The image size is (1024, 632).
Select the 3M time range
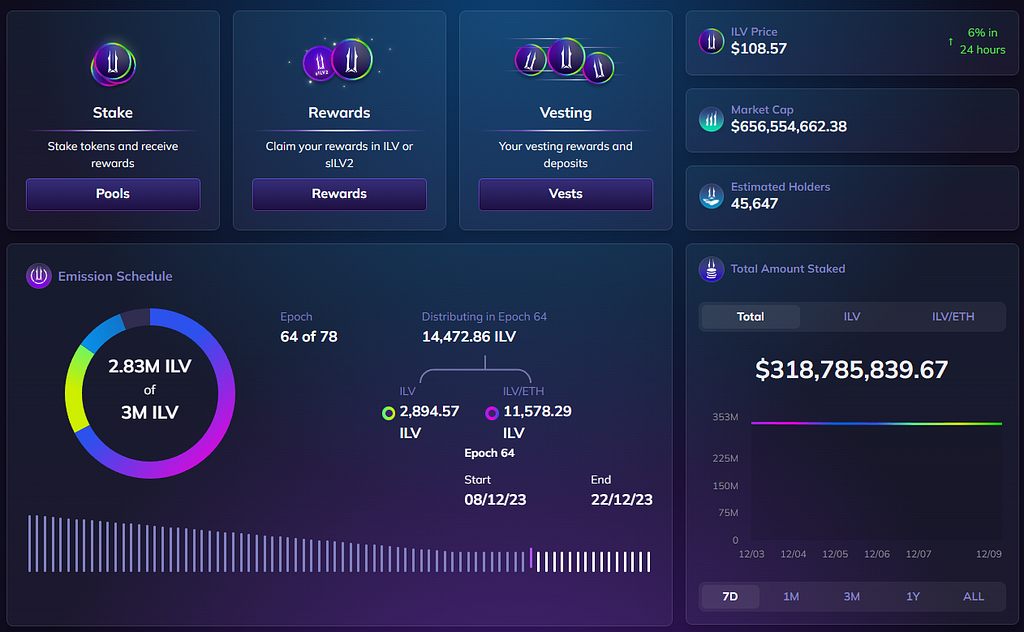[x=852, y=596]
